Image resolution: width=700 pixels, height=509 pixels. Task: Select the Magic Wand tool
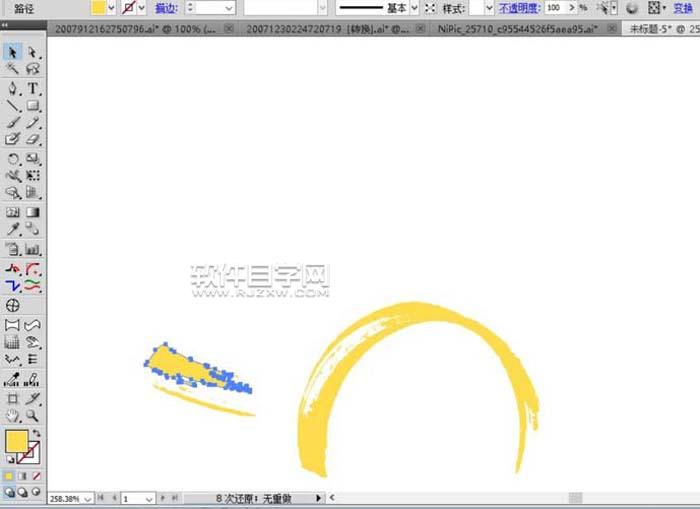click(12, 68)
